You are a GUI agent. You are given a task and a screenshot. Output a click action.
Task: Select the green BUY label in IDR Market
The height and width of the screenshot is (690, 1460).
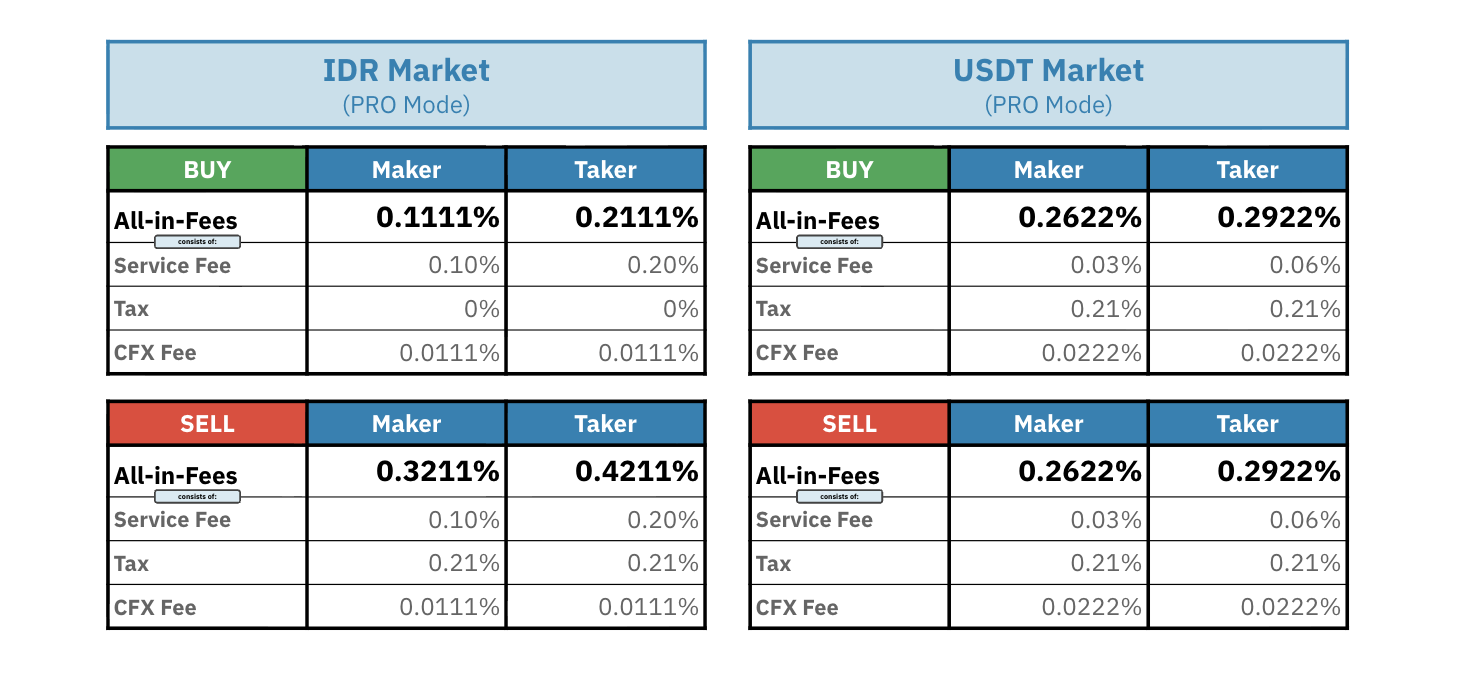(207, 170)
